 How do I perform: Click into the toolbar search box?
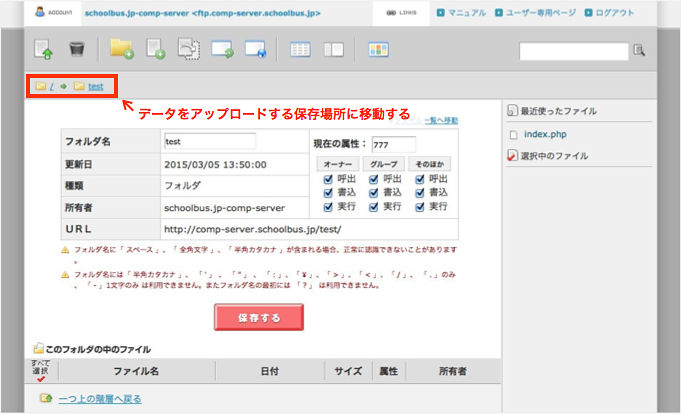[x=574, y=51]
